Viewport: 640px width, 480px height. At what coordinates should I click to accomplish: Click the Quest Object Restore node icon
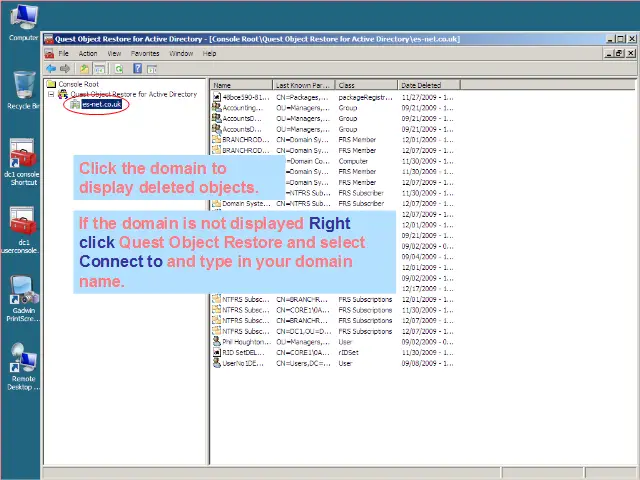[63, 94]
